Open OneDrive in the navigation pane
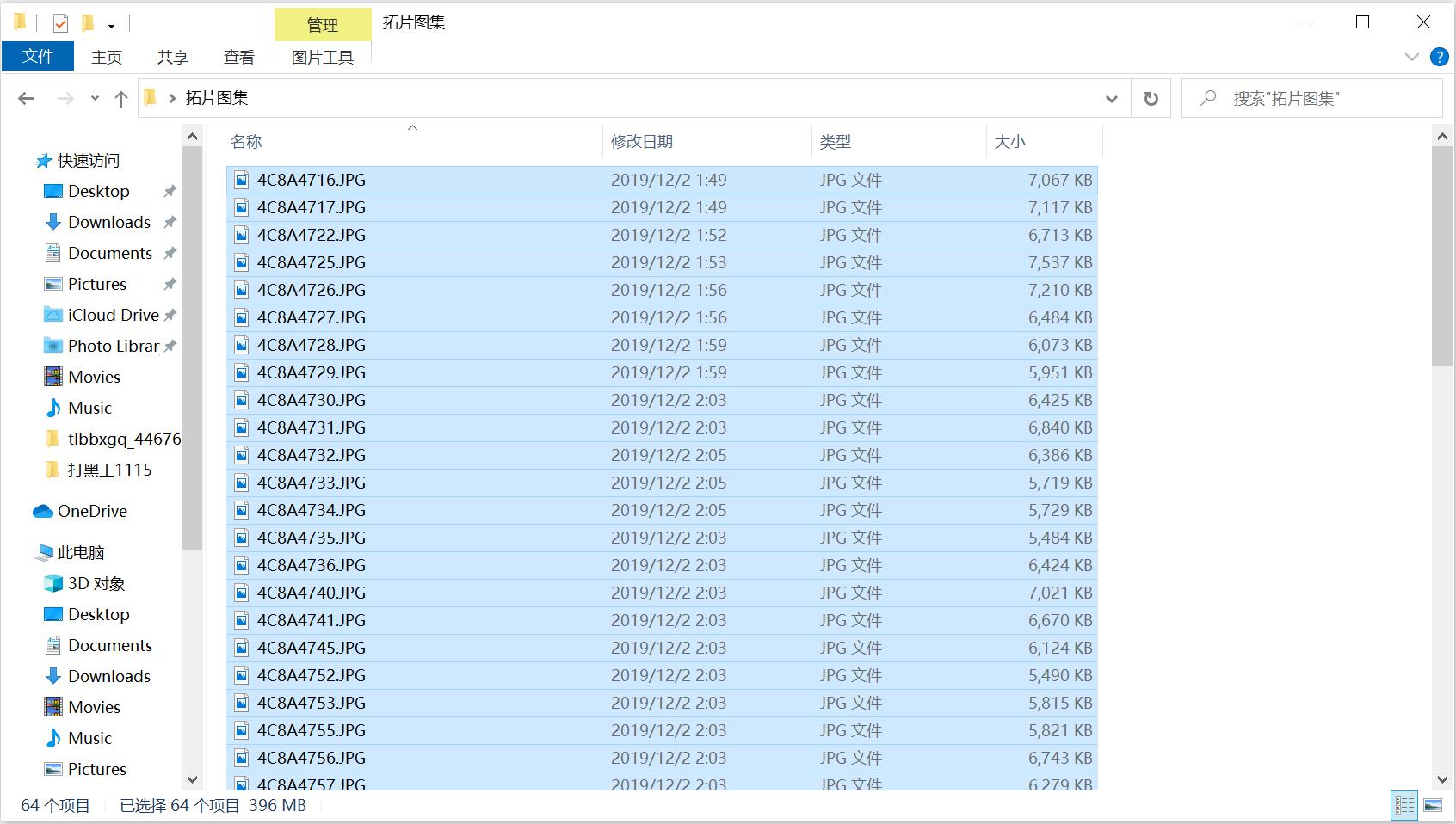1456x824 pixels. pyautogui.click(x=91, y=511)
